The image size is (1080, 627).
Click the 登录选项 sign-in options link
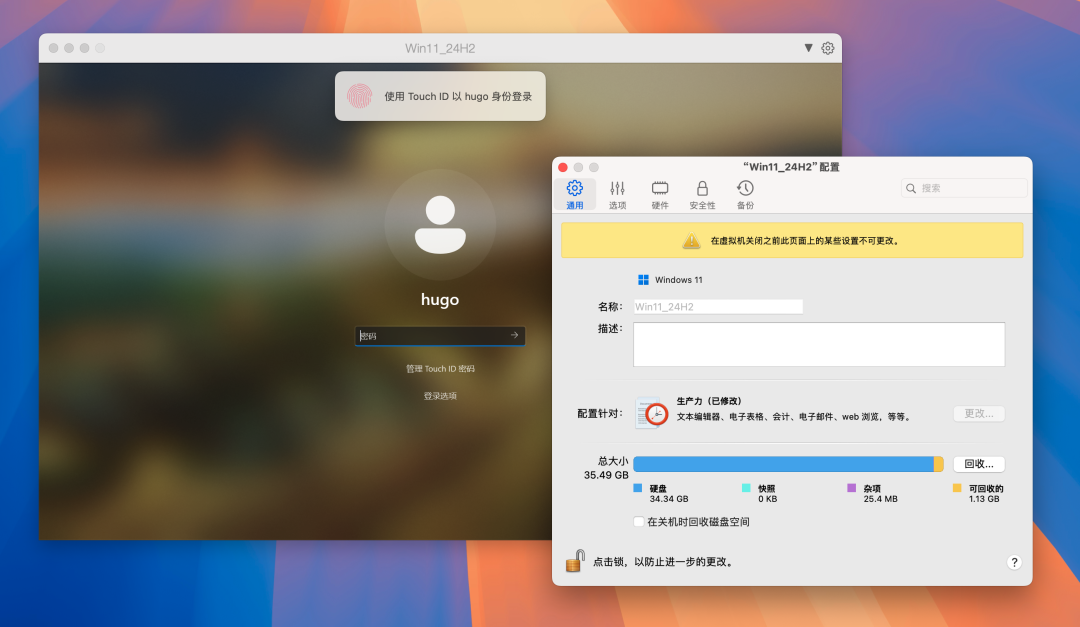tap(440, 396)
